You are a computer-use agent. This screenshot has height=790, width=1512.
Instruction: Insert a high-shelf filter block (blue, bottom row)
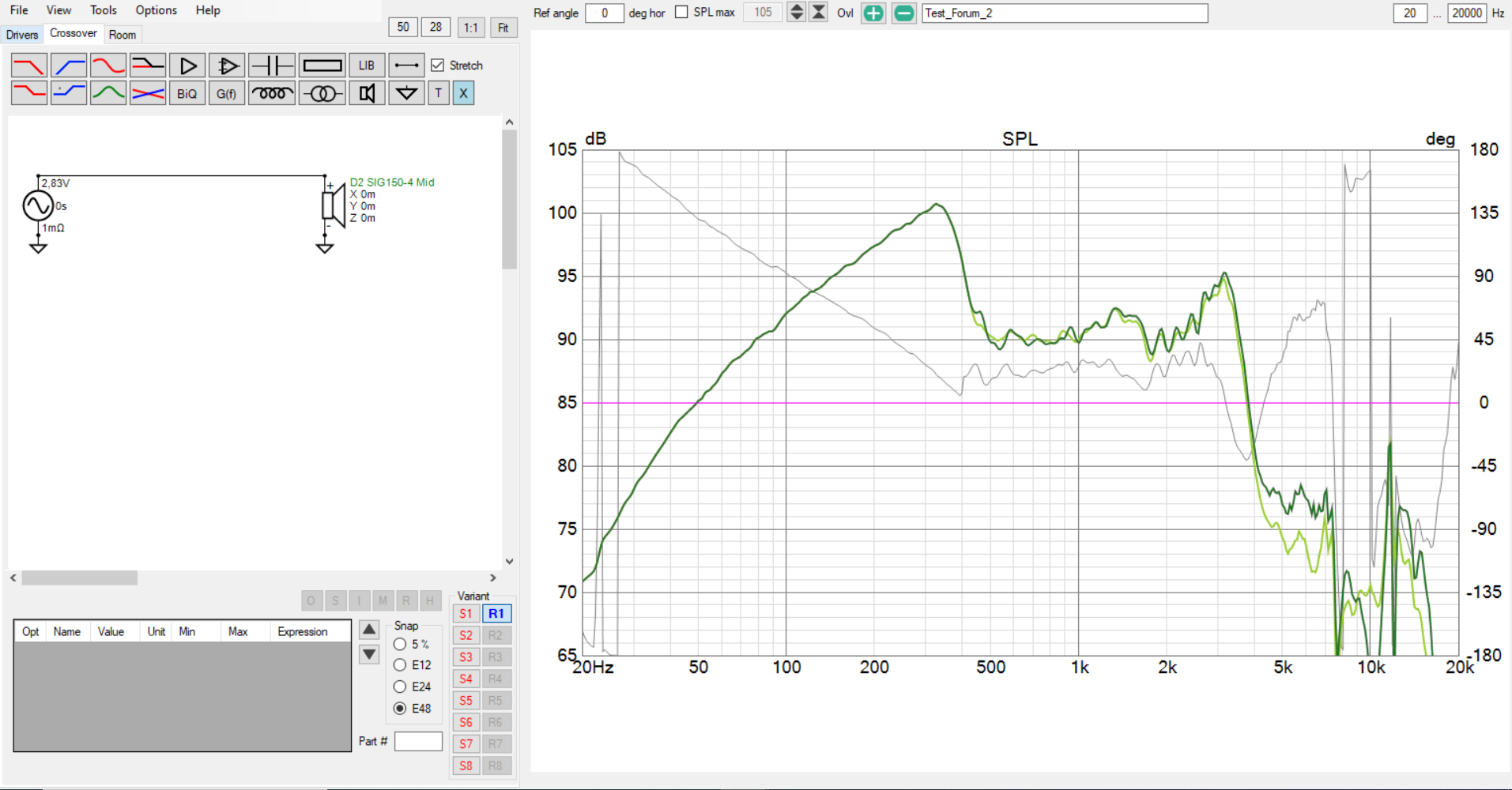tap(69, 93)
